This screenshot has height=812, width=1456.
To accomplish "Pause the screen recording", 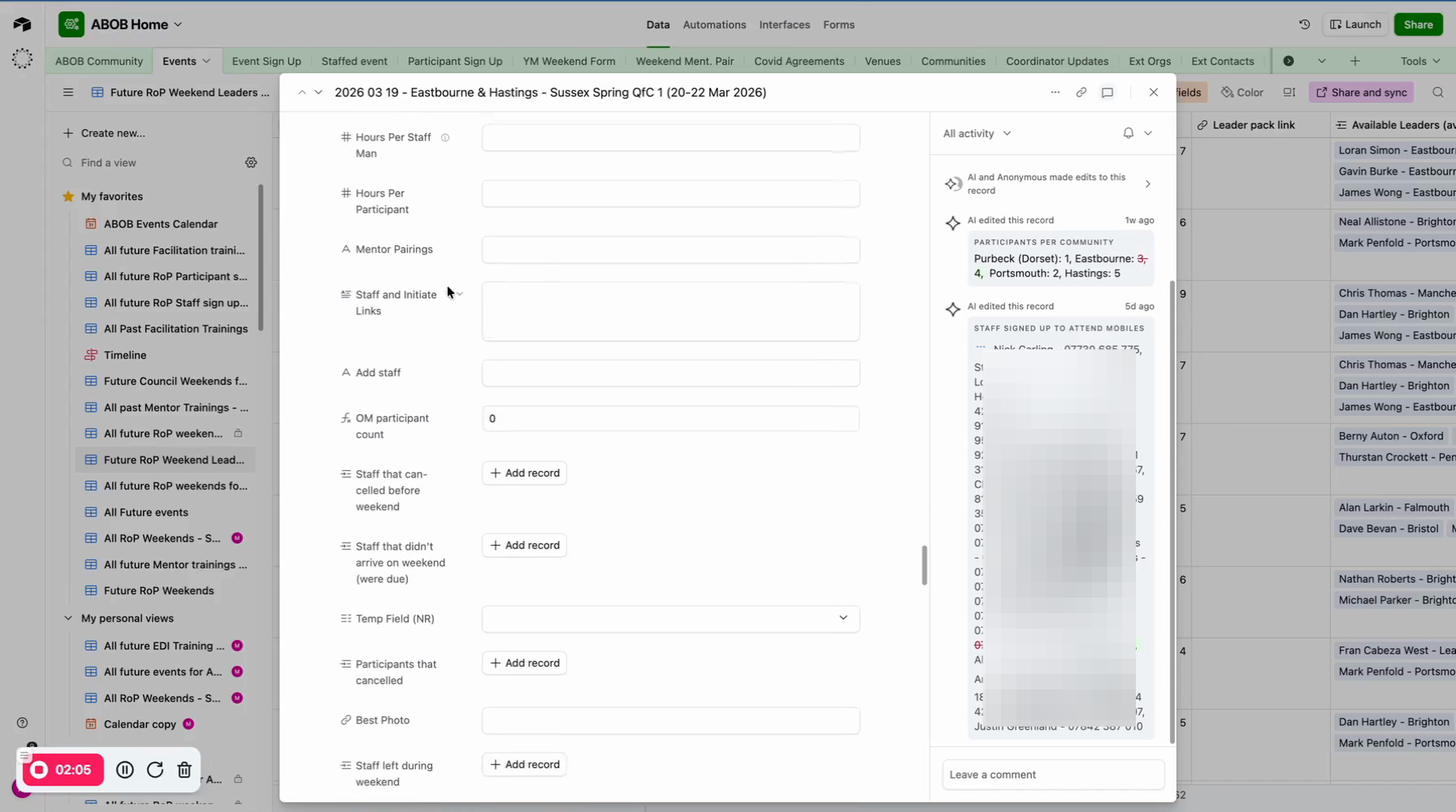I will pyautogui.click(x=124, y=770).
